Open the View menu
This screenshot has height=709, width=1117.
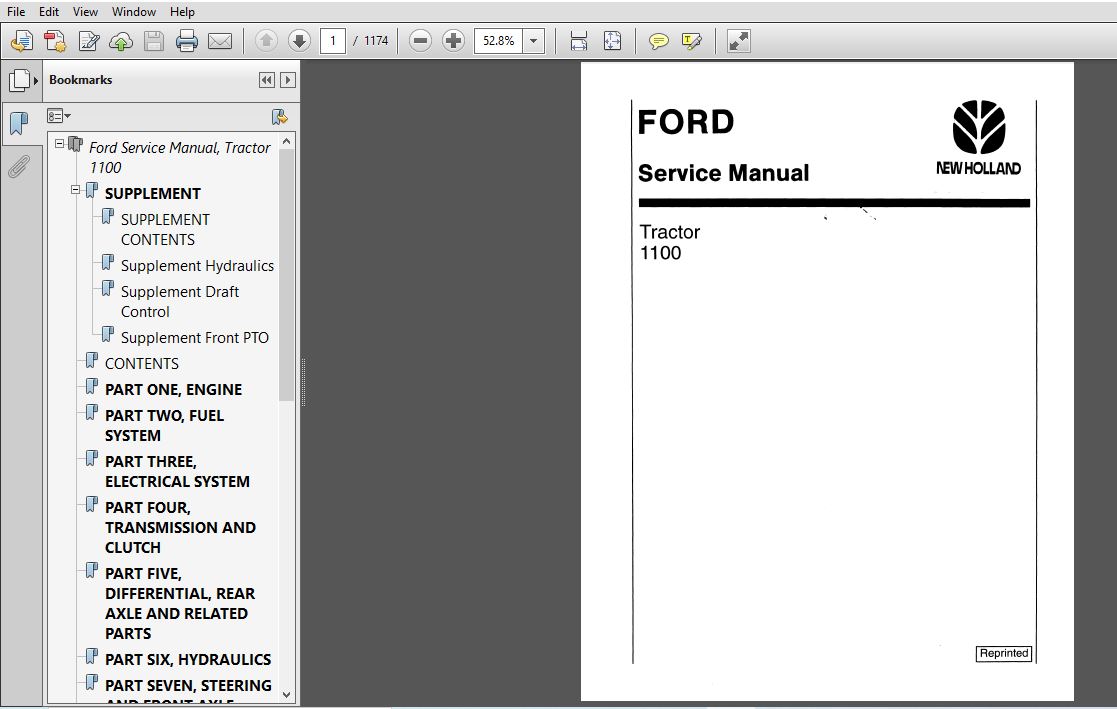tap(85, 11)
